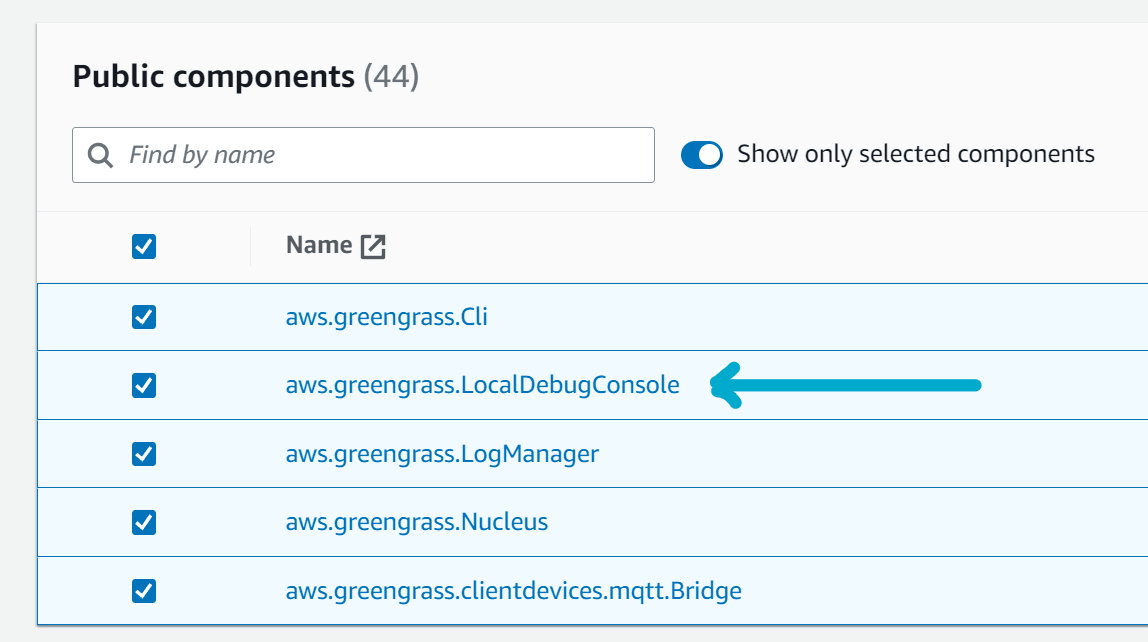Screen dimensions: 1148x642
Task: Open the aws.greengrass.Nucleus link
Action: coord(416,522)
